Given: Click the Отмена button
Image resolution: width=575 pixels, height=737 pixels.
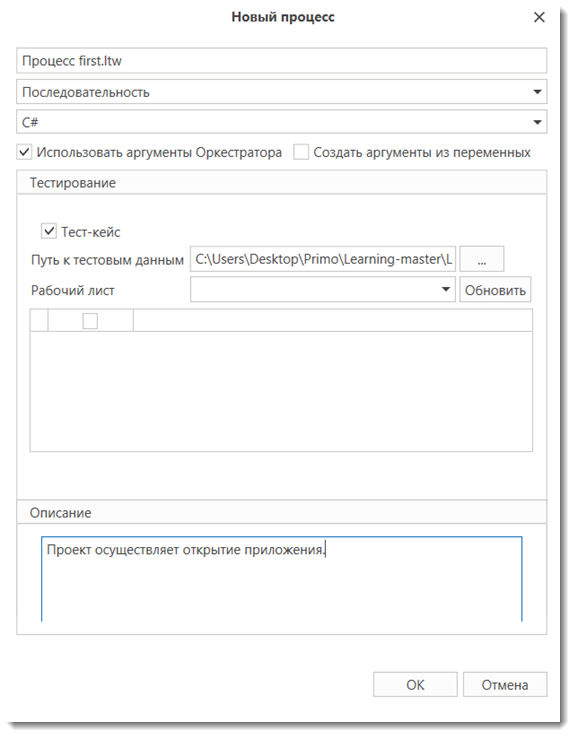Looking at the screenshot, I should tap(505, 685).
